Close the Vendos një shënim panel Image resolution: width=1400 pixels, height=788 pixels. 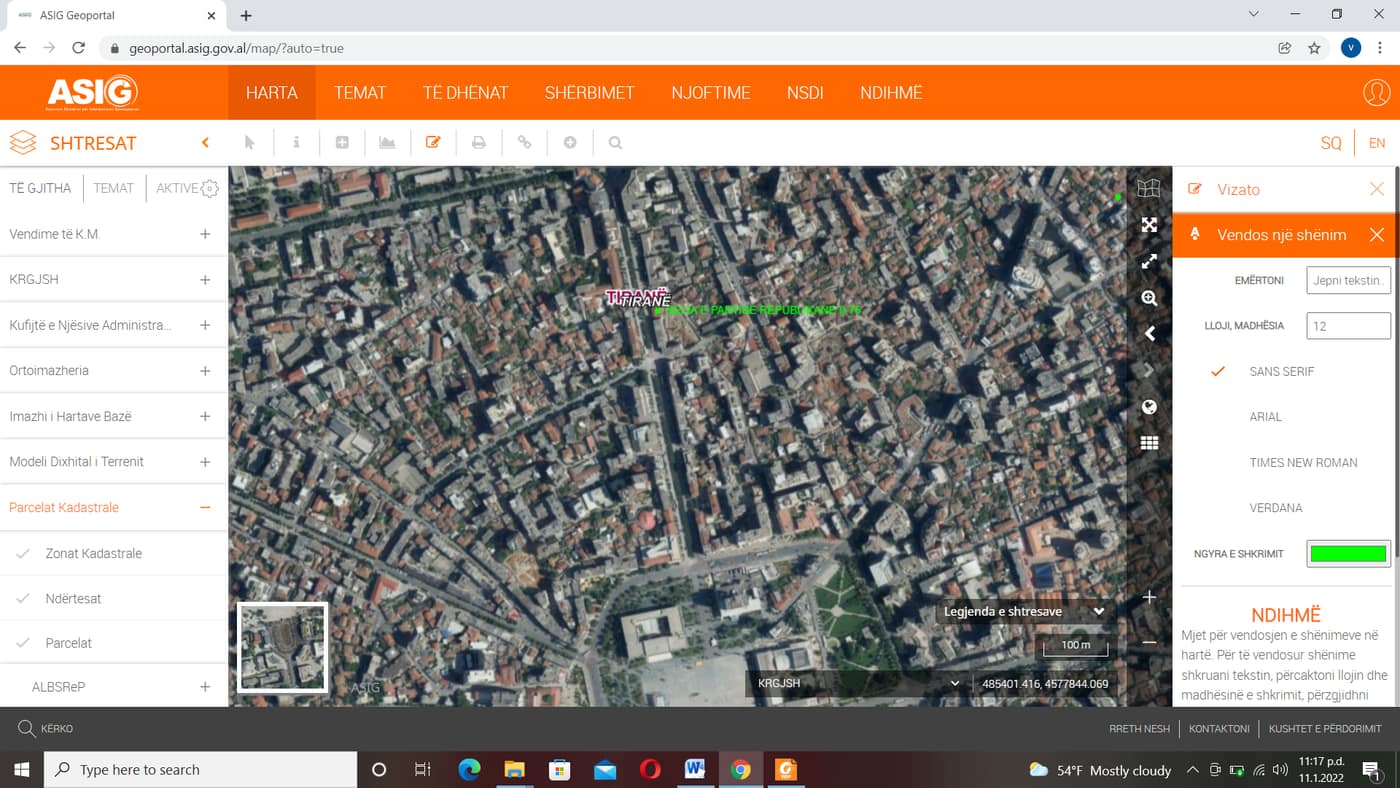(1377, 235)
